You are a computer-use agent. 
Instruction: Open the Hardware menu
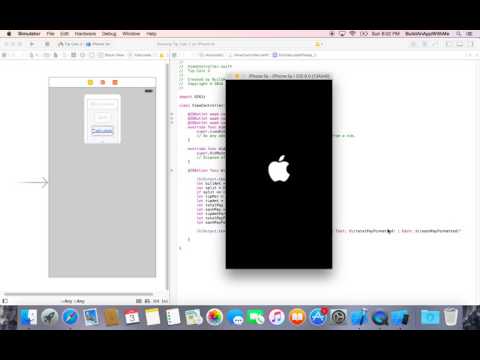point(85,34)
